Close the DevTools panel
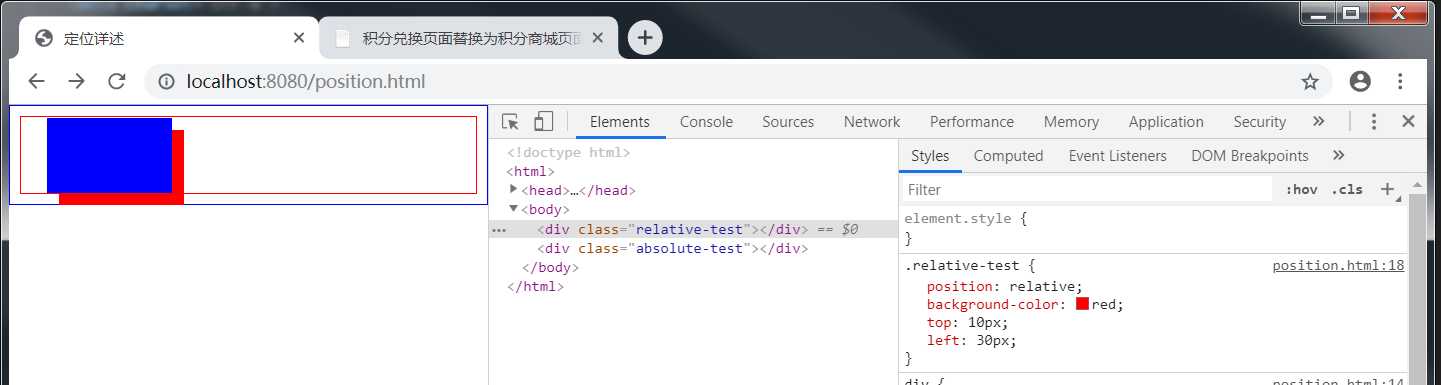1441x385 pixels. [1408, 121]
